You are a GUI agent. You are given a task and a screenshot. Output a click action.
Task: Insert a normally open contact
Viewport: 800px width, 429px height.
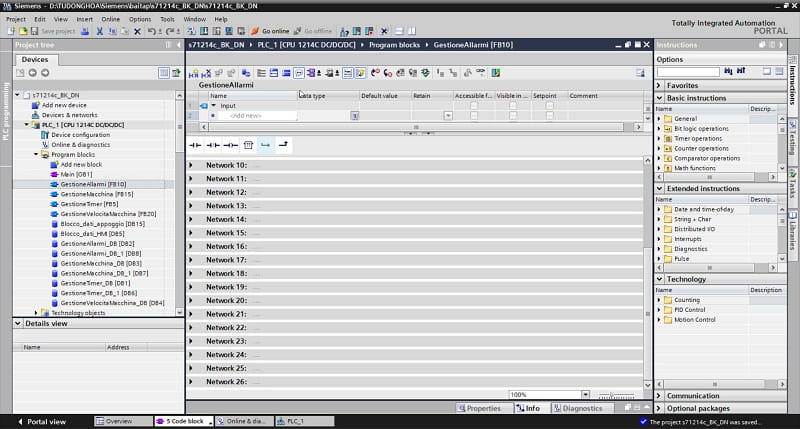[x=195, y=145]
